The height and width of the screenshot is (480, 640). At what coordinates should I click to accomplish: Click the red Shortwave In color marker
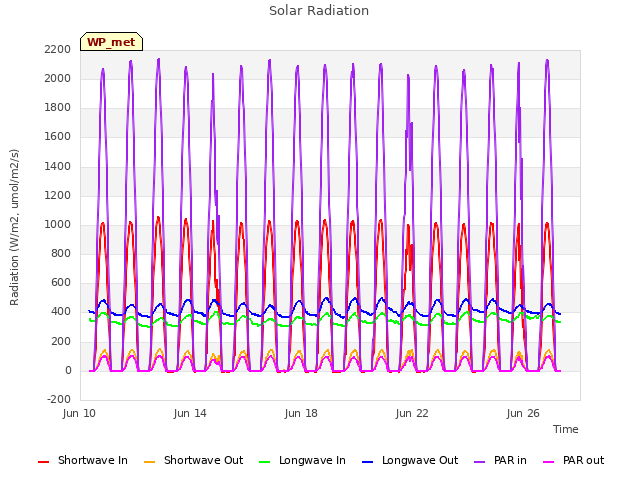tap(43, 462)
